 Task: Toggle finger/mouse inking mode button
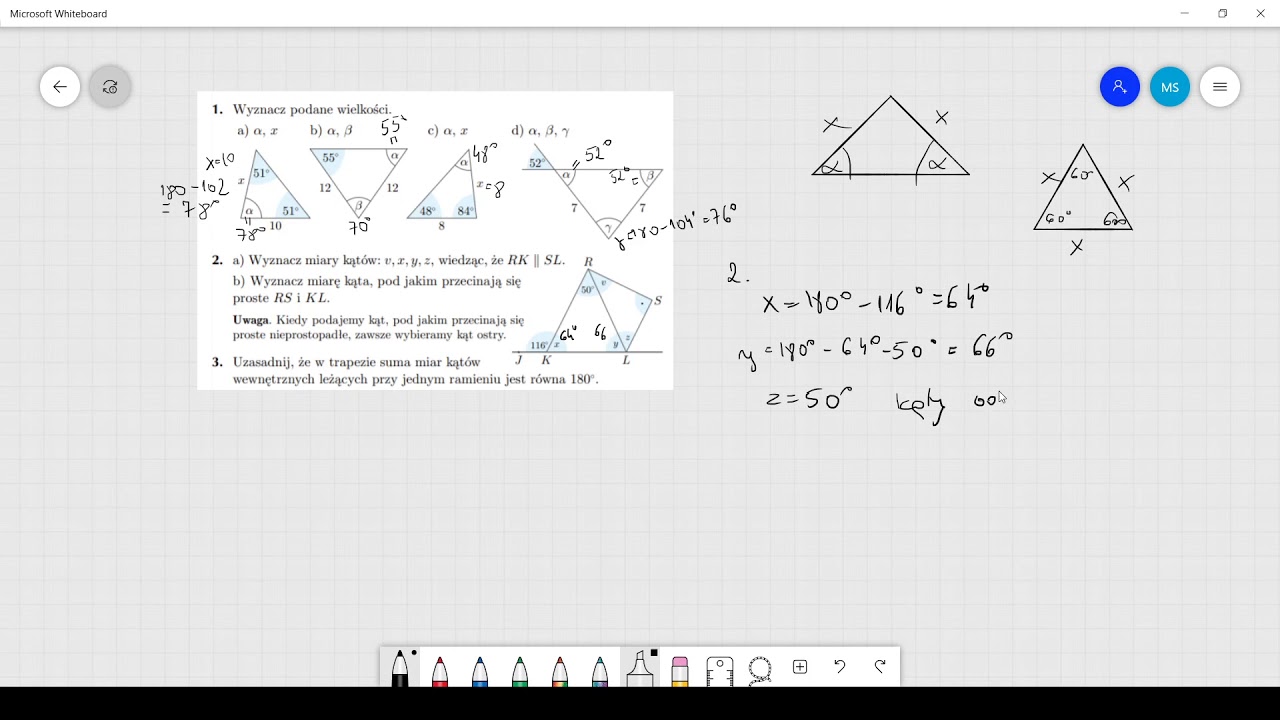click(x=110, y=87)
